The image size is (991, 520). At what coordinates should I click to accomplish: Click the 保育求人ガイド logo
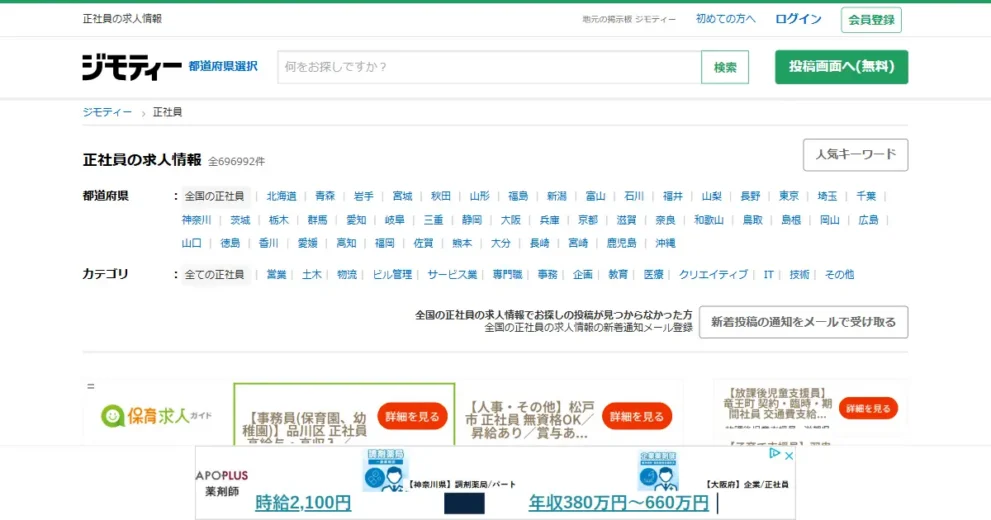click(x=156, y=416)
